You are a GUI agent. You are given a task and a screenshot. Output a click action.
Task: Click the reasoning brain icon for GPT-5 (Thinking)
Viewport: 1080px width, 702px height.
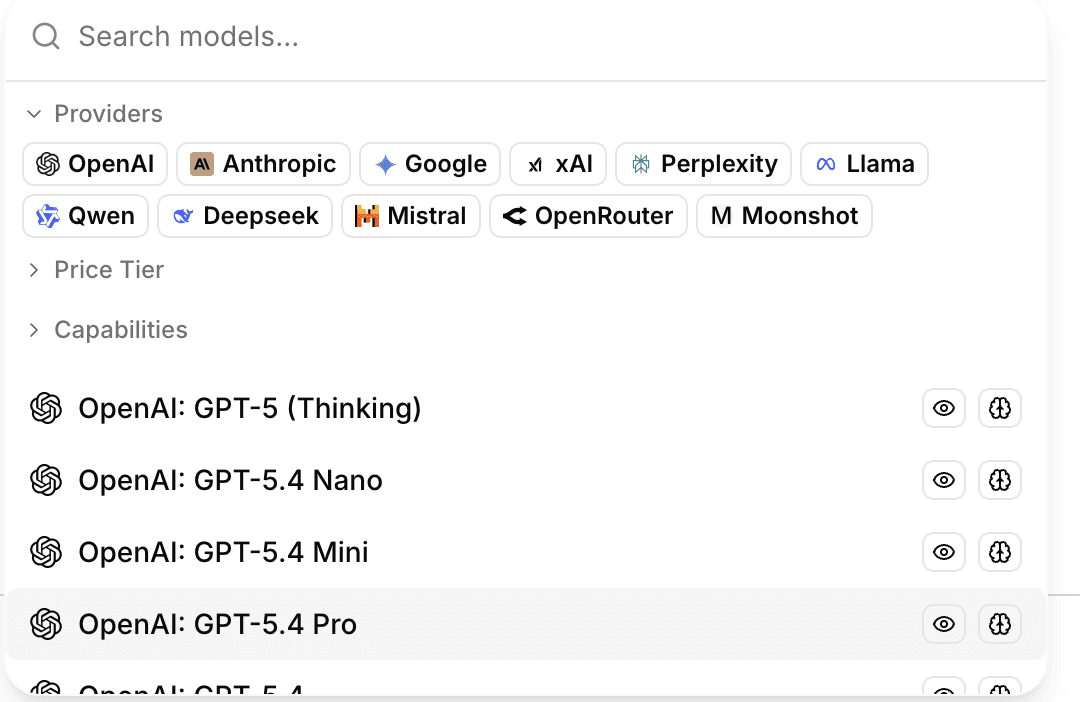999,408
